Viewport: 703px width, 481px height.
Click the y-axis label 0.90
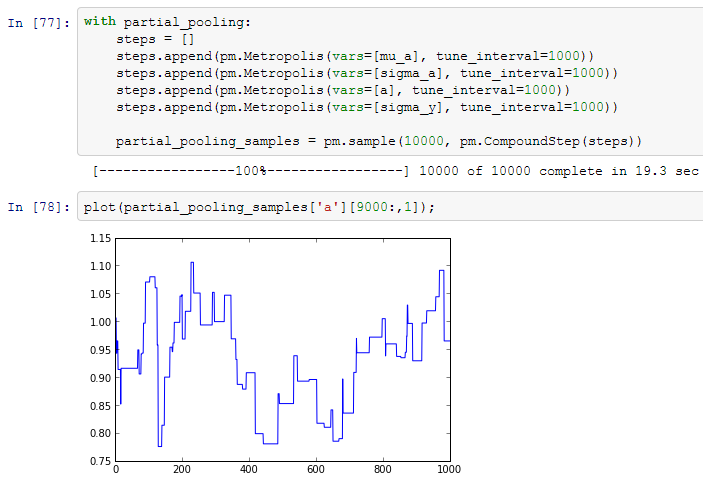click(x=100, y=378)
